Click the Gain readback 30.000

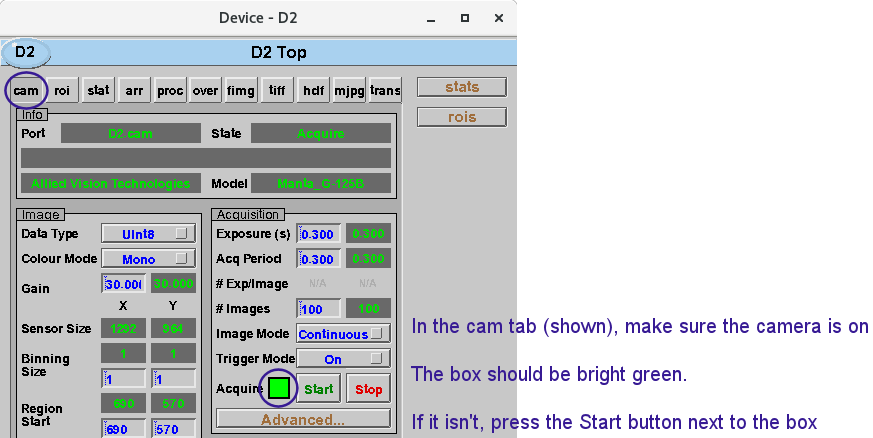[x=174, y=283]
